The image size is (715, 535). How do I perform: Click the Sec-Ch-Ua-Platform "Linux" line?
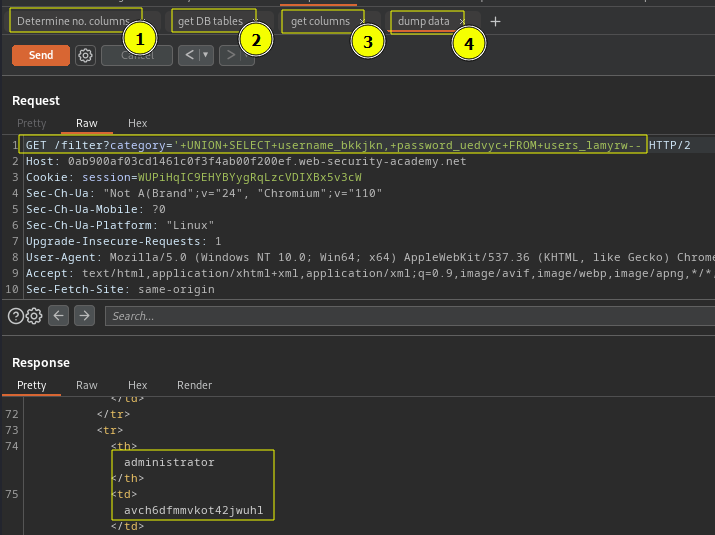point(120,225)
